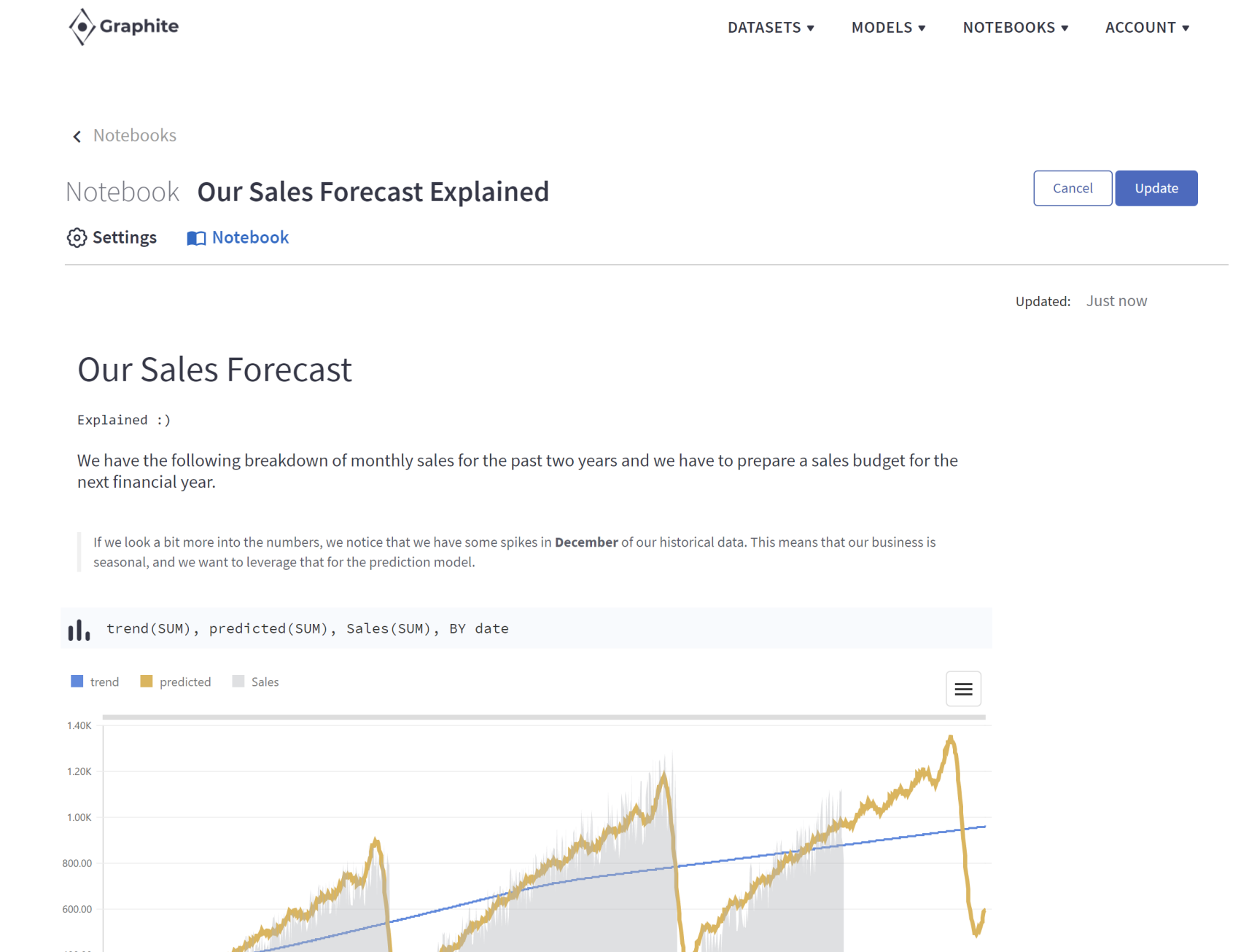The image size is (1249, 952).
Task: Click the trend legend color square
Action: (x=76, y=681)
